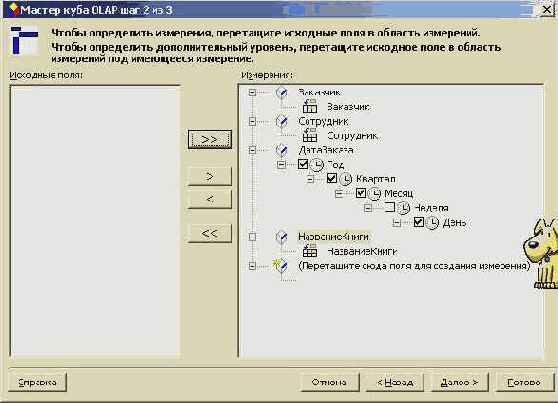This screenshot has width=558, height=403.
Task: Select the Заказчик child level label
Action: point(348,106)
